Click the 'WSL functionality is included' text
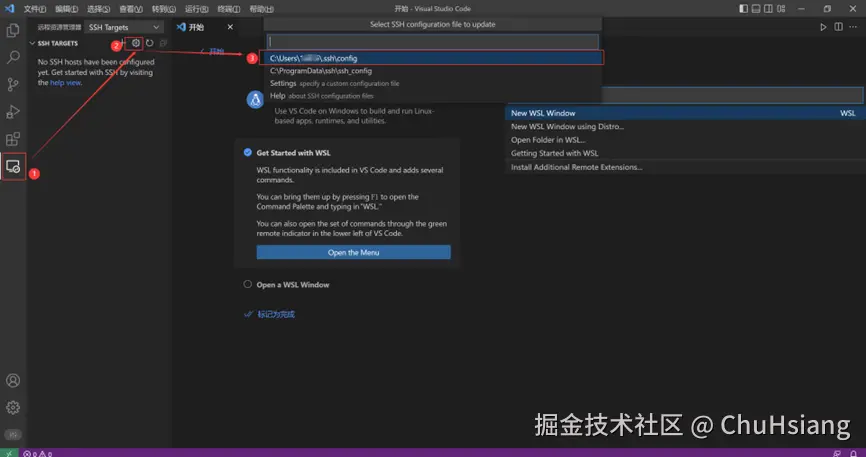Viewport: 866px width, 457px height. (x=350, y=175)
